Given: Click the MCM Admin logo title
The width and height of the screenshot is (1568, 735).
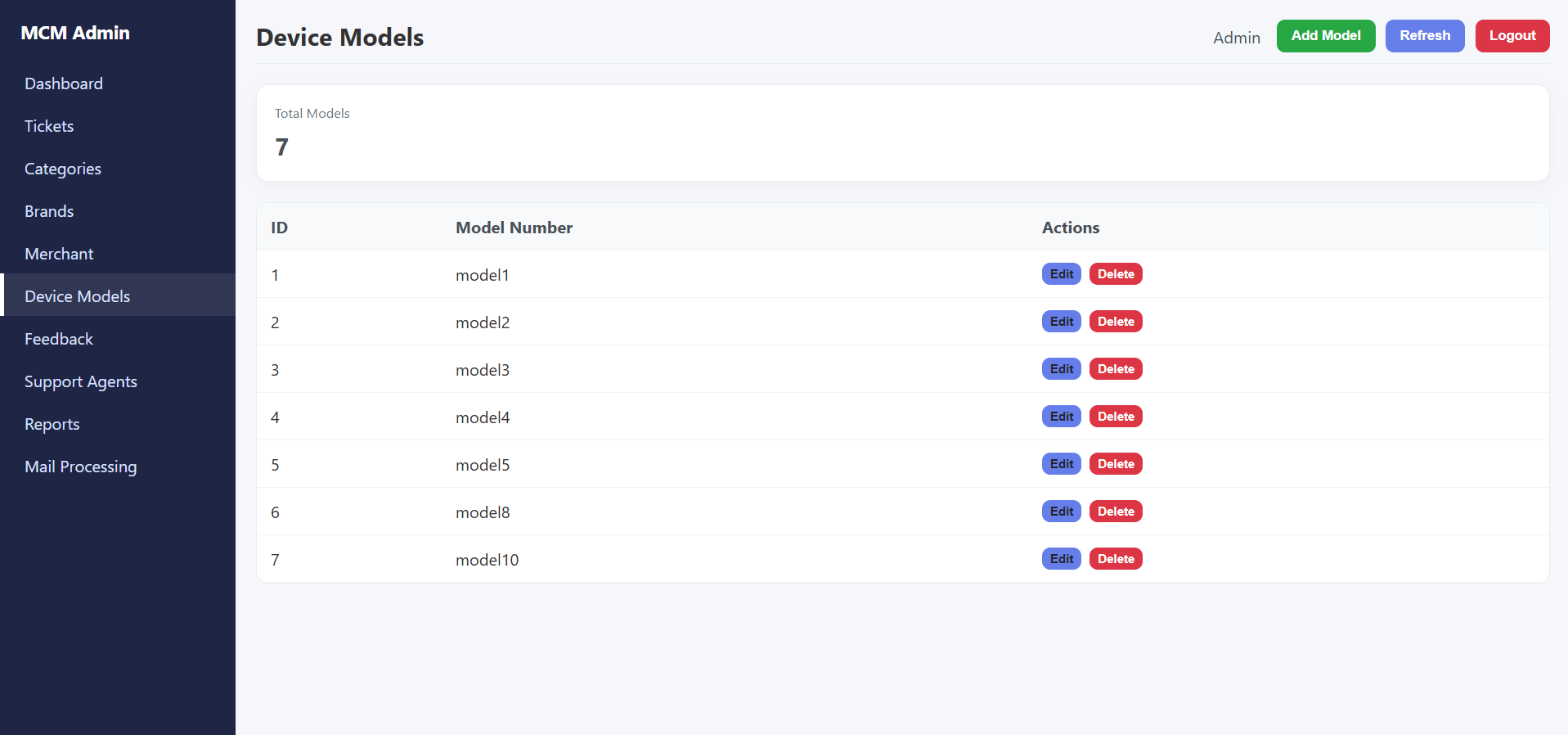Looking at the screenshot, I should 75,33.
